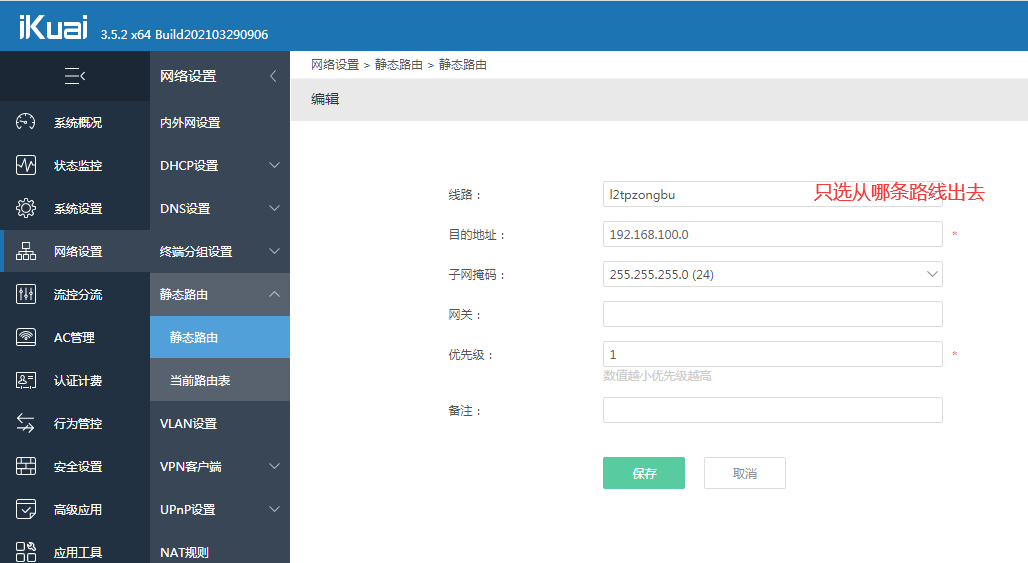Image resolution: width=1028 pixels, height=563 pixels.
Task: Click the 系统设置 gear icon
Action: point(26,208)
